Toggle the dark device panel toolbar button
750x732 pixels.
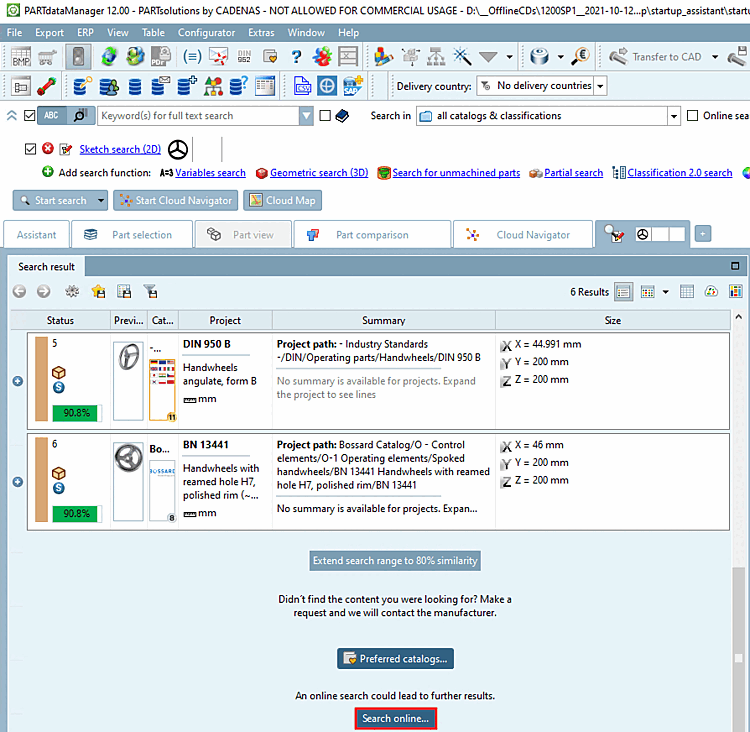[78, 56]
